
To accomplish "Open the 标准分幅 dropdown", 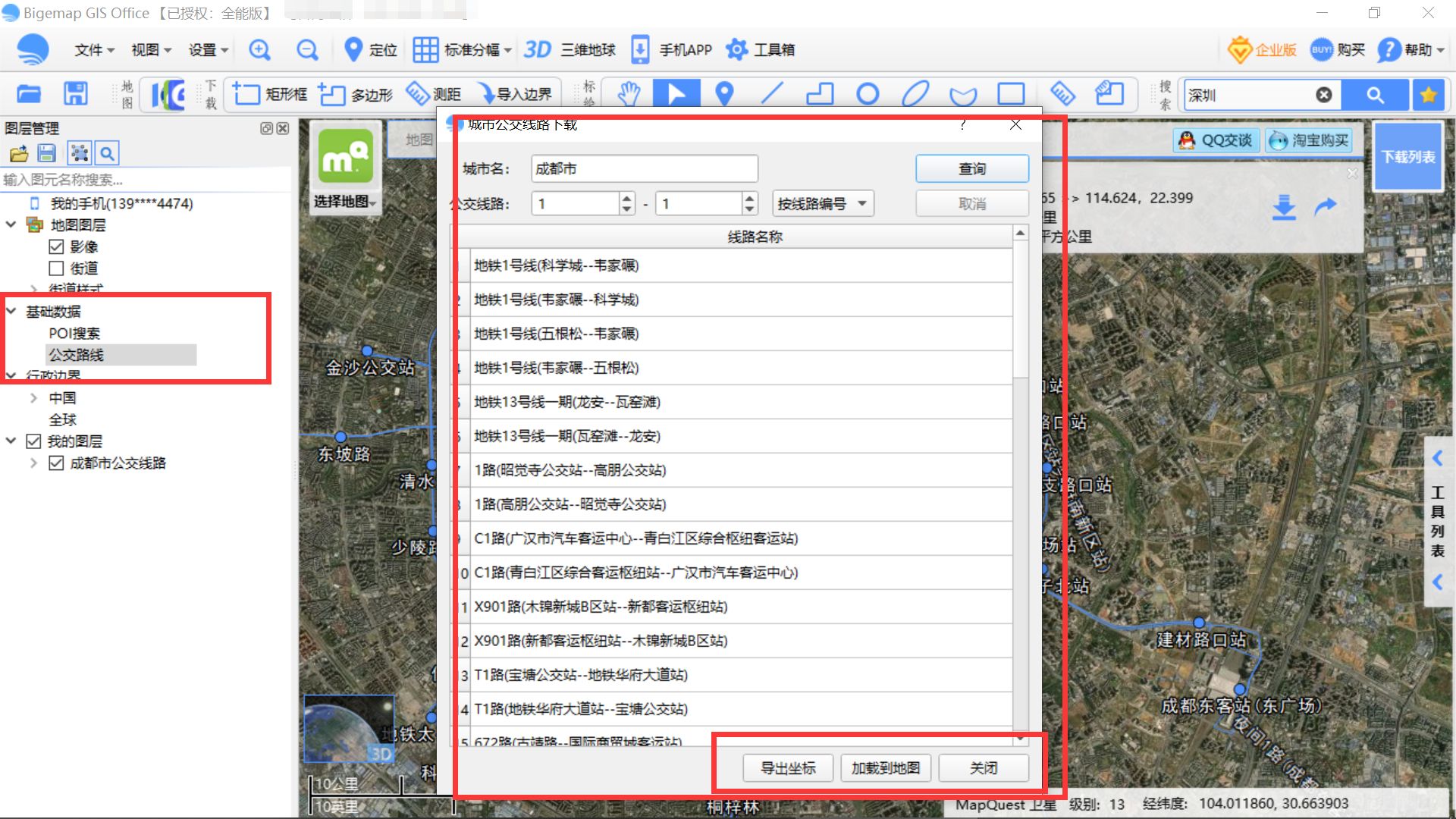I will point(463,50).
